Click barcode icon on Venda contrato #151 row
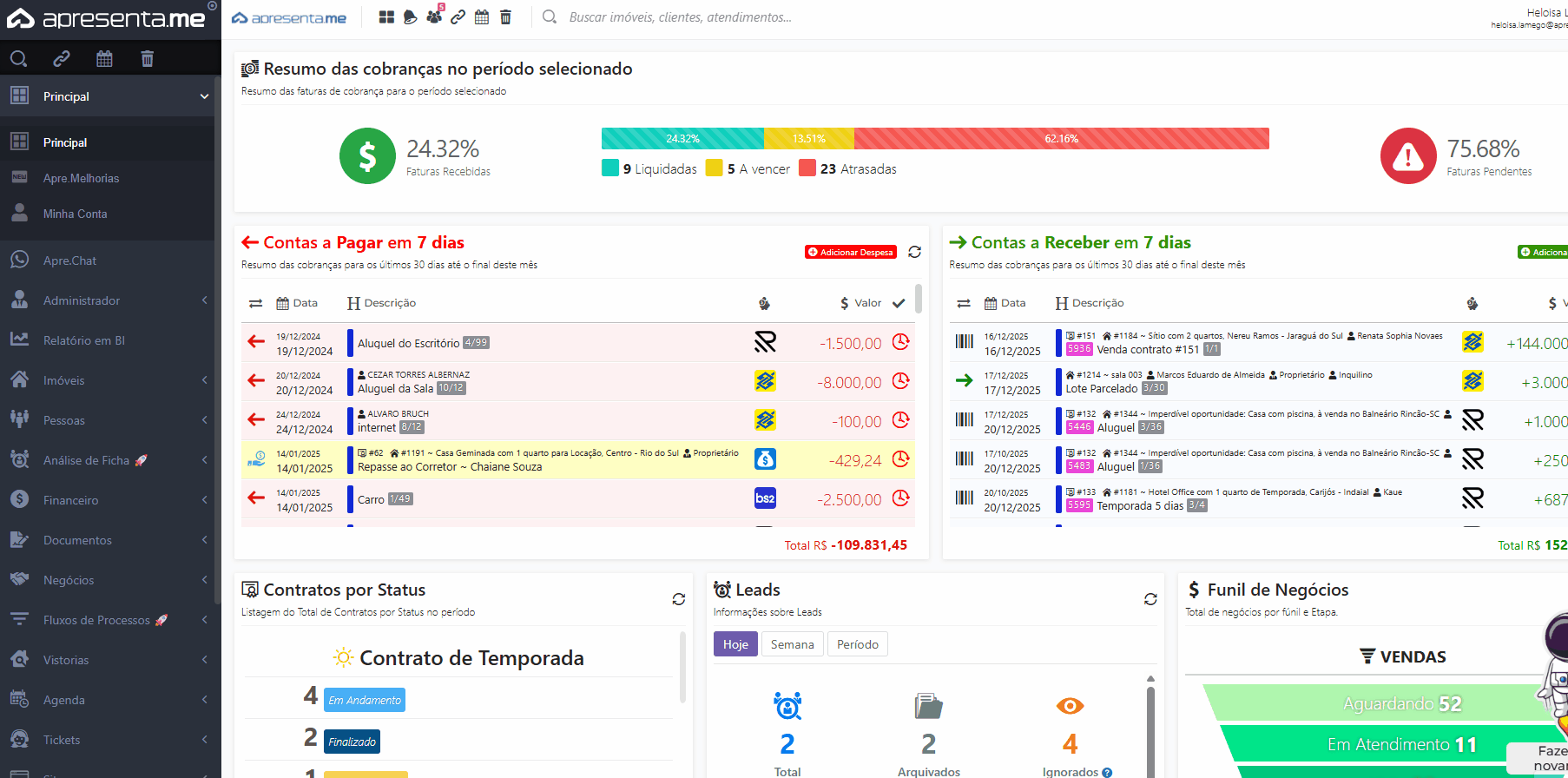Image resolution: width=1568 pixels, height=778 pixels. tap(965, 342)
